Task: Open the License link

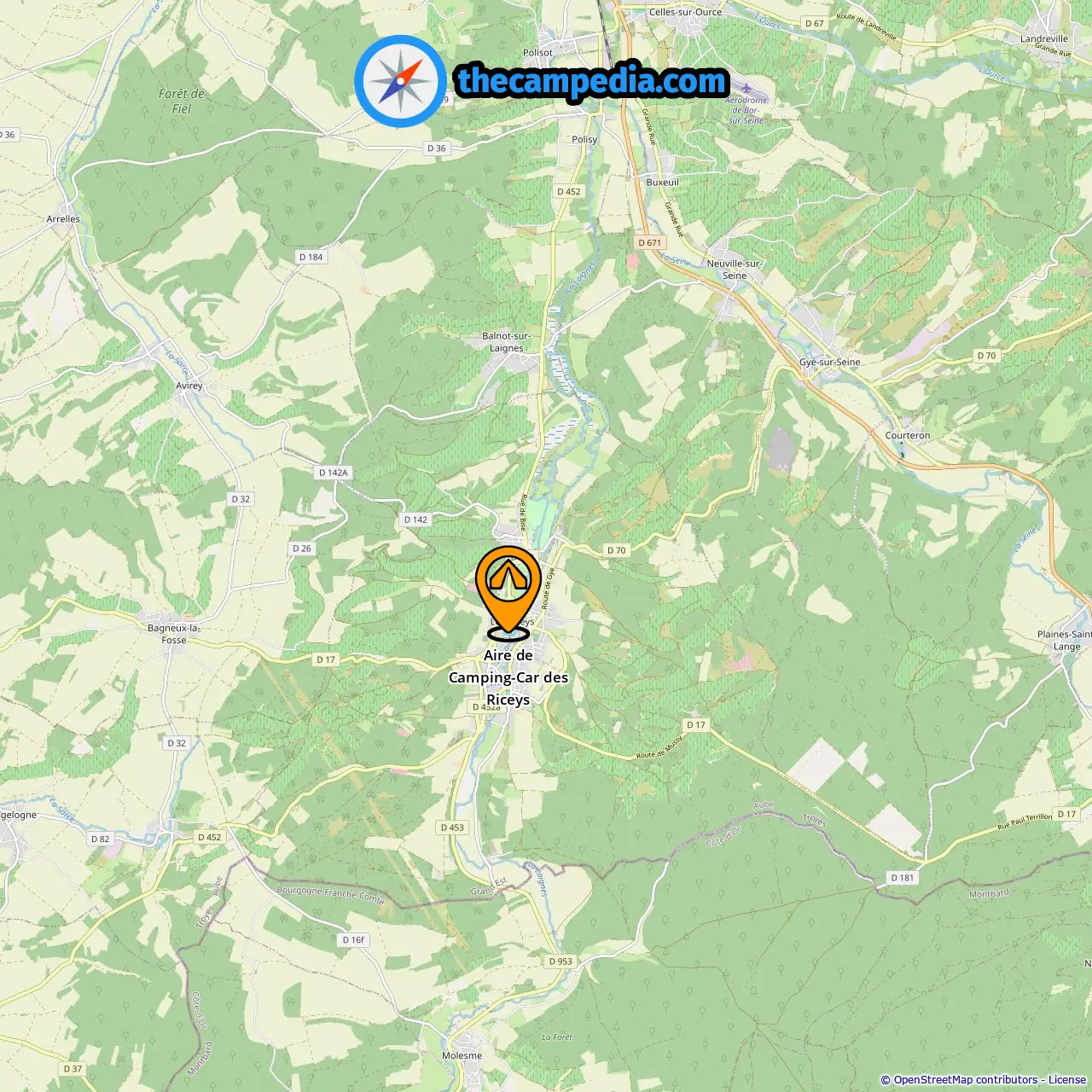Action: click(1067, 1080)
